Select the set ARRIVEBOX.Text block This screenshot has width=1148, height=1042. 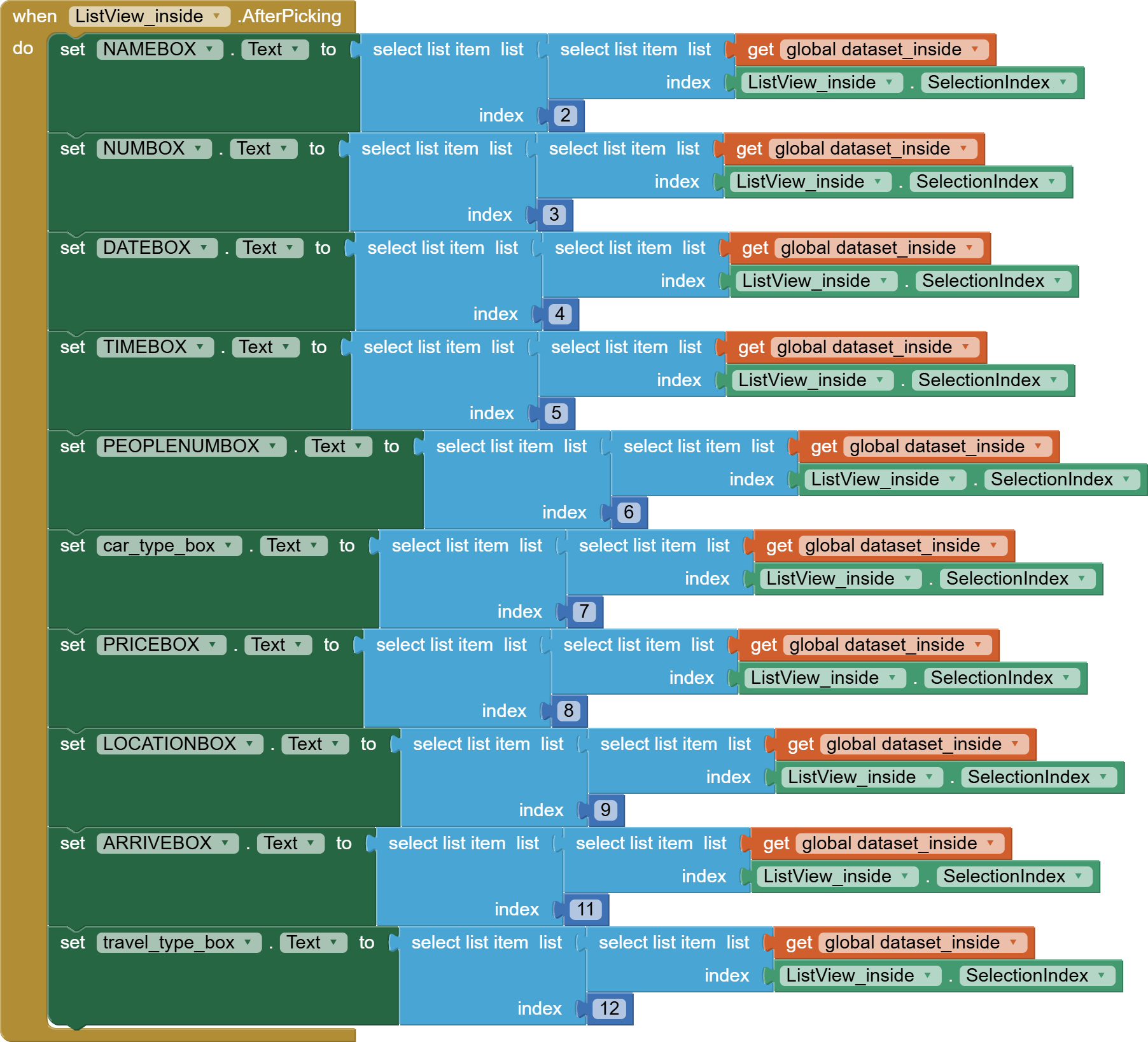click(74, 843)
